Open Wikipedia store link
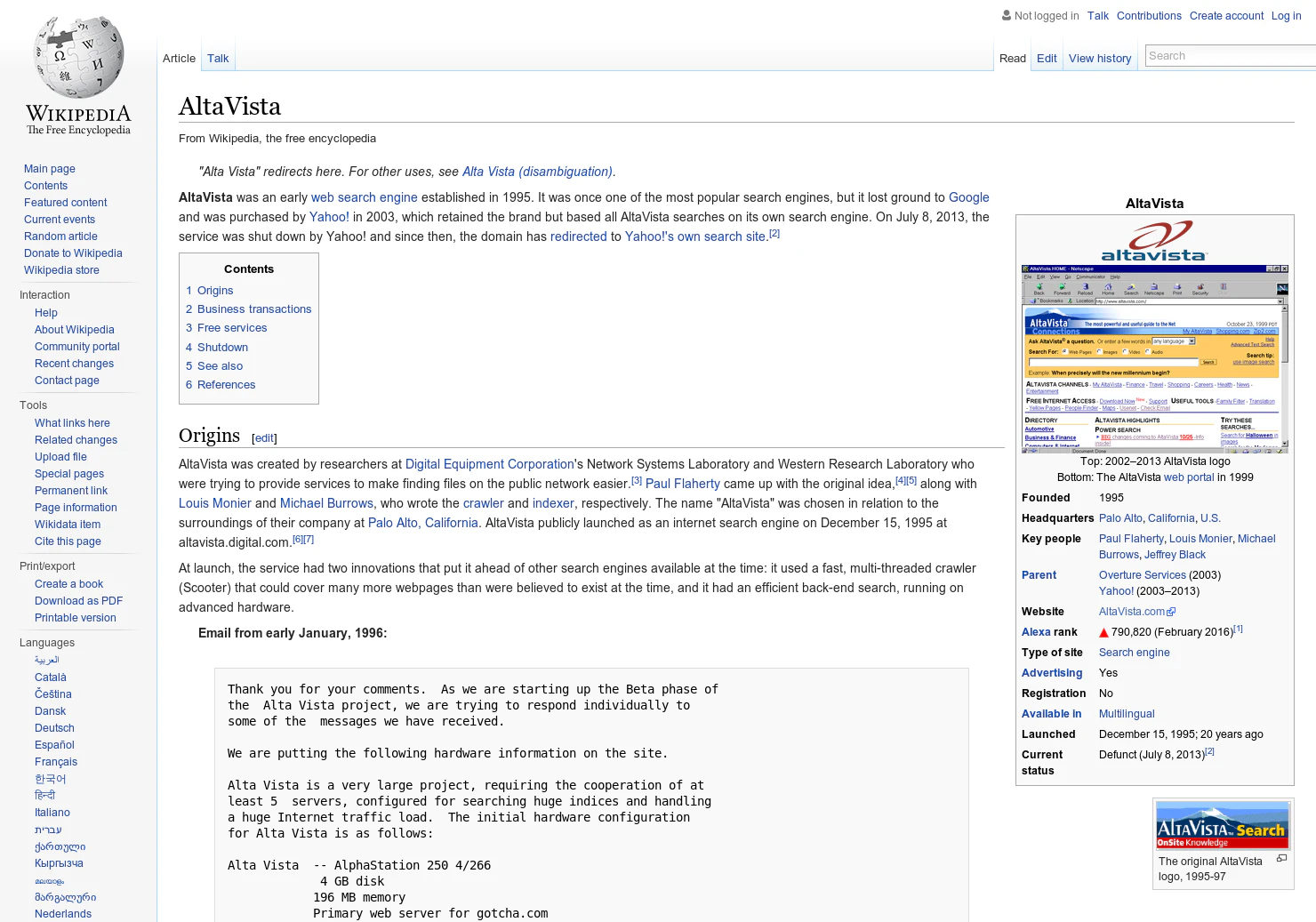1316x922 pixels. pyautogui.click(x=61, y=270)
